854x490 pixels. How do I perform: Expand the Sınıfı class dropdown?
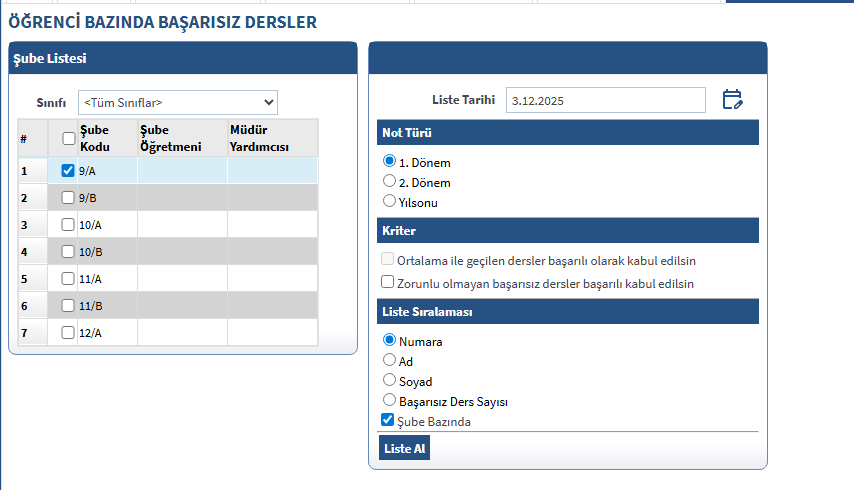177,102
